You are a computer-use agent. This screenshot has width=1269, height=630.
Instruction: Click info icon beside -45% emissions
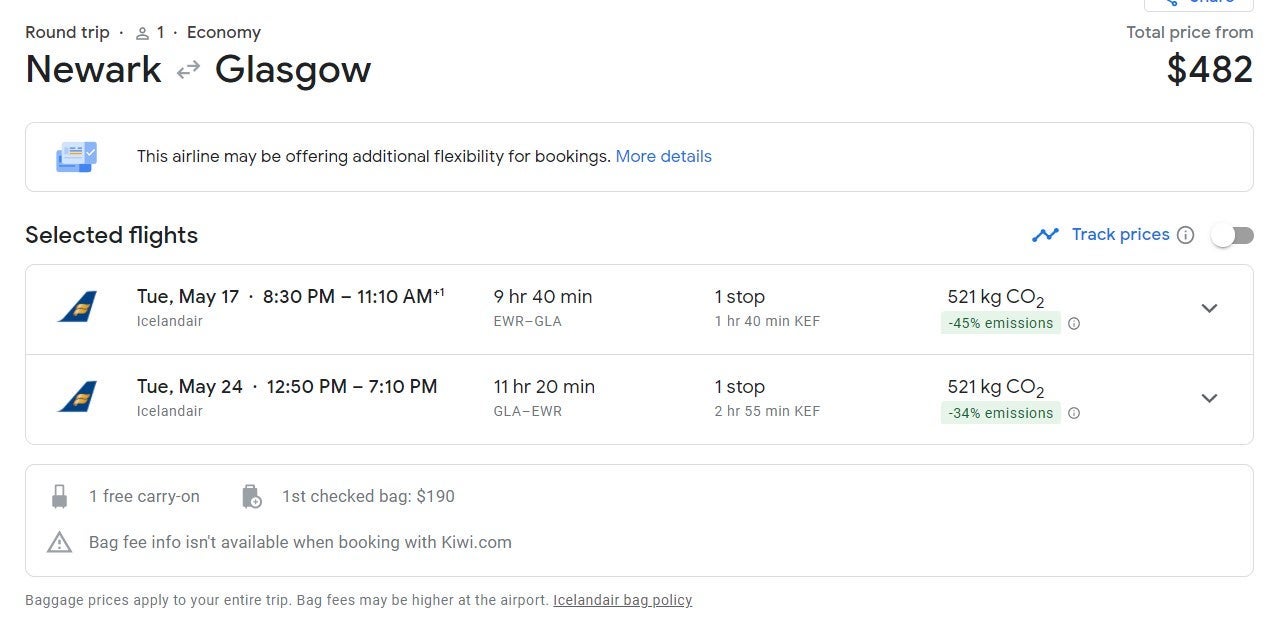pos(1074,324)
